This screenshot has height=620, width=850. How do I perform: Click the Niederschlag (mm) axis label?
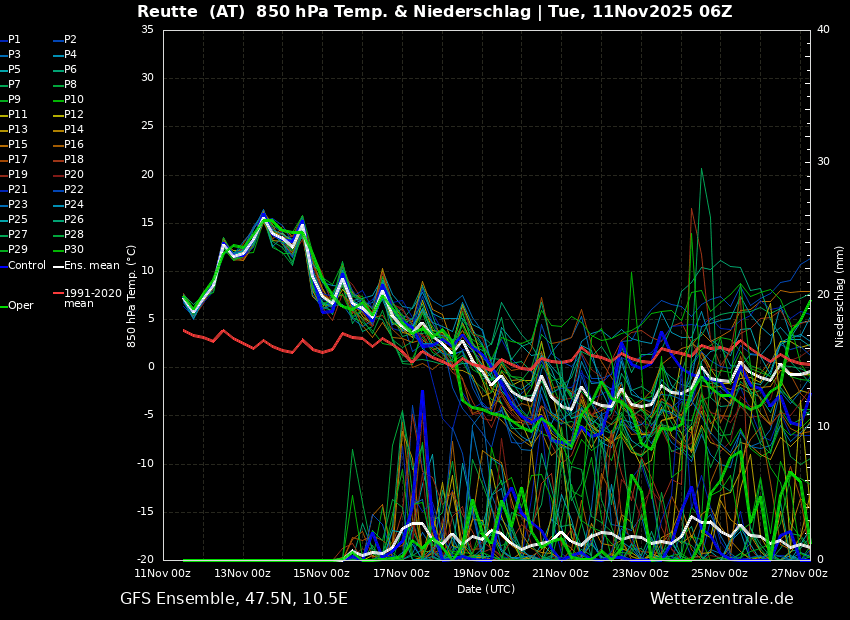coord(840,296)
